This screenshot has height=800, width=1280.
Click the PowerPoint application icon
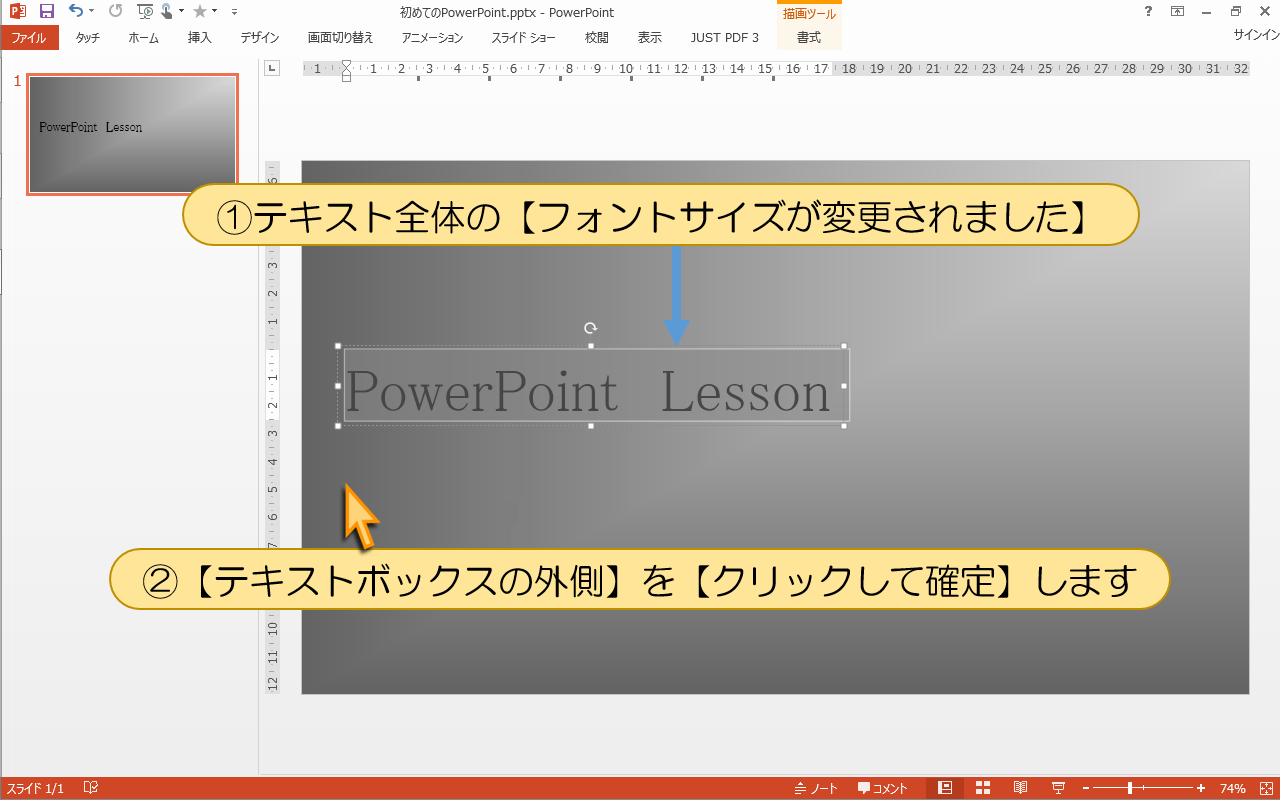click(17, 12)
